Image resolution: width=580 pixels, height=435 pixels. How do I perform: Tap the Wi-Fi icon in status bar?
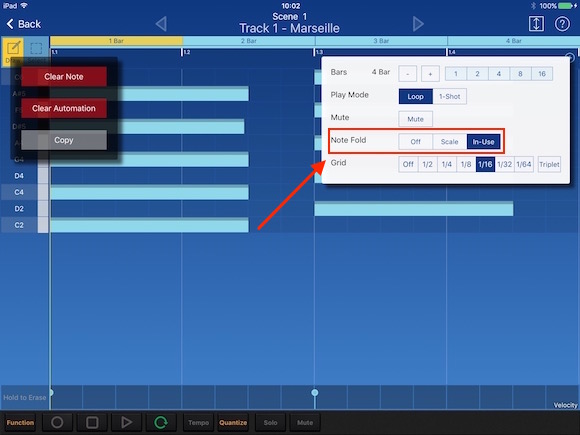[24, 6]
